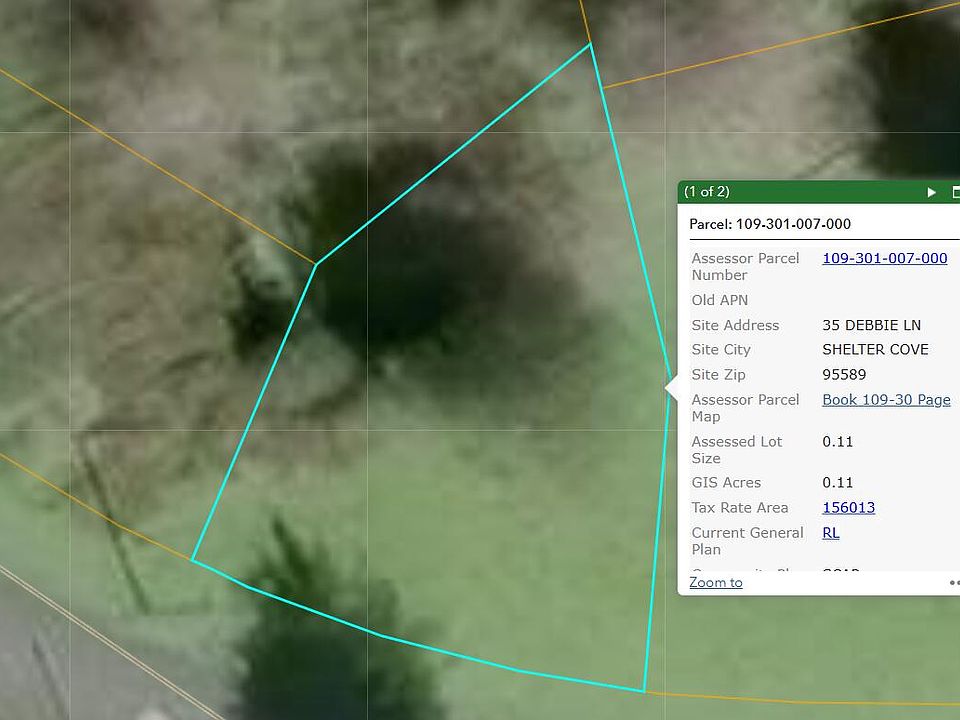Open the RL general plan link
Viewport: 960px width, 720px height.
830,533
